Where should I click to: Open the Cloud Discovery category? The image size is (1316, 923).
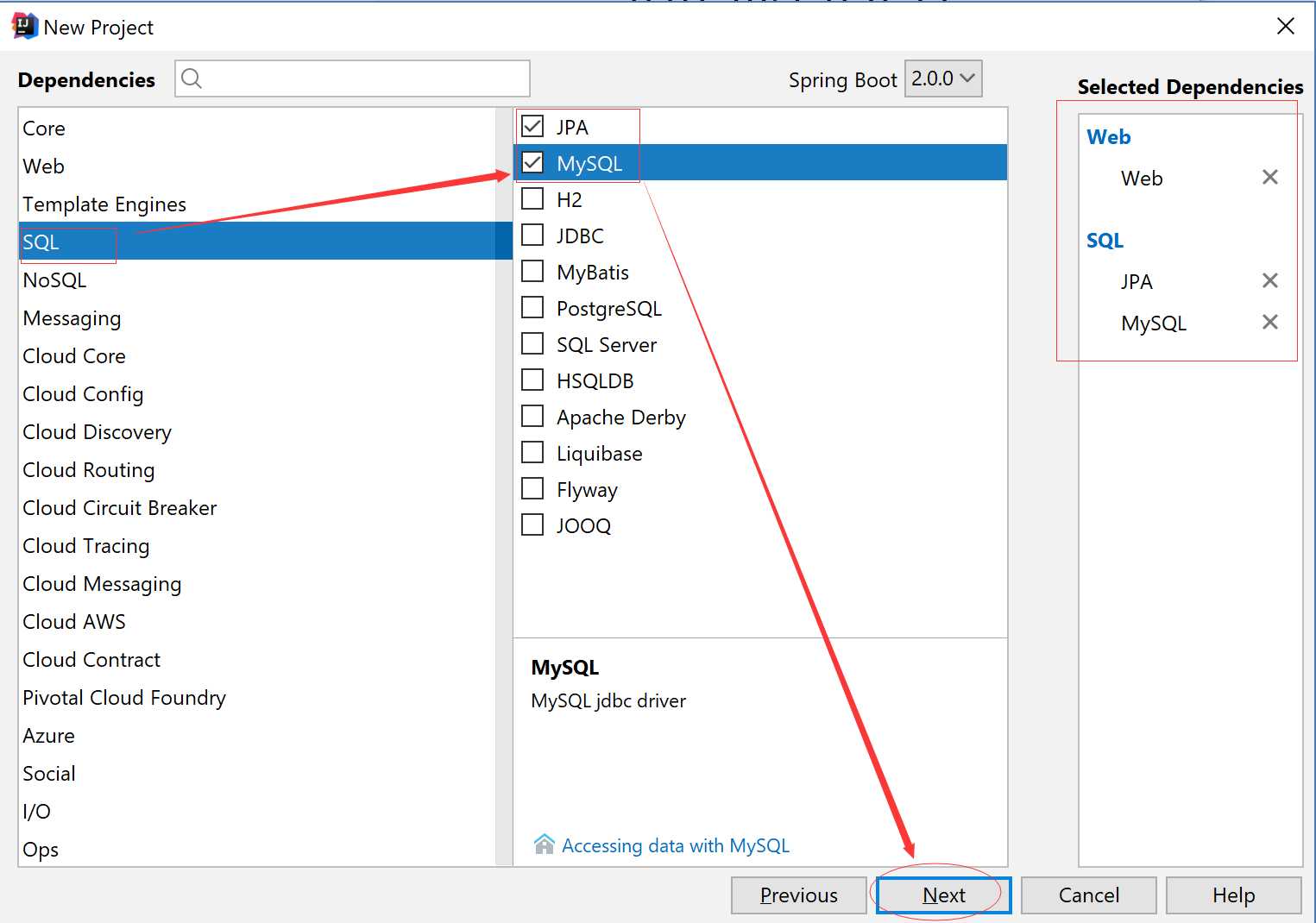pos(257,432)
